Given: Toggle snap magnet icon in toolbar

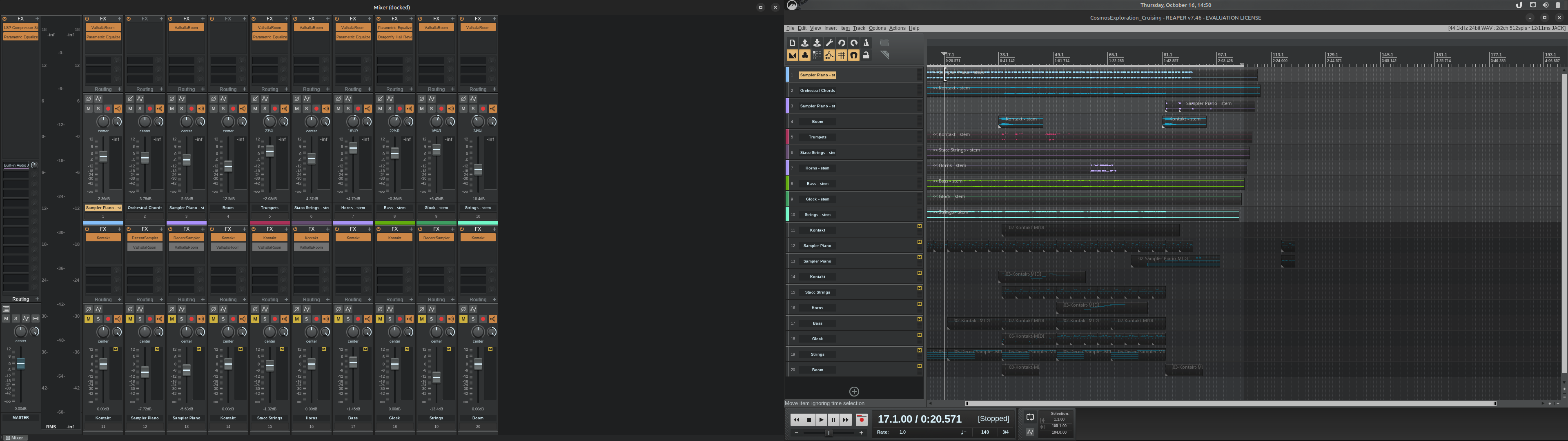Looking at the screenshot, I should [x=854, y=56].
